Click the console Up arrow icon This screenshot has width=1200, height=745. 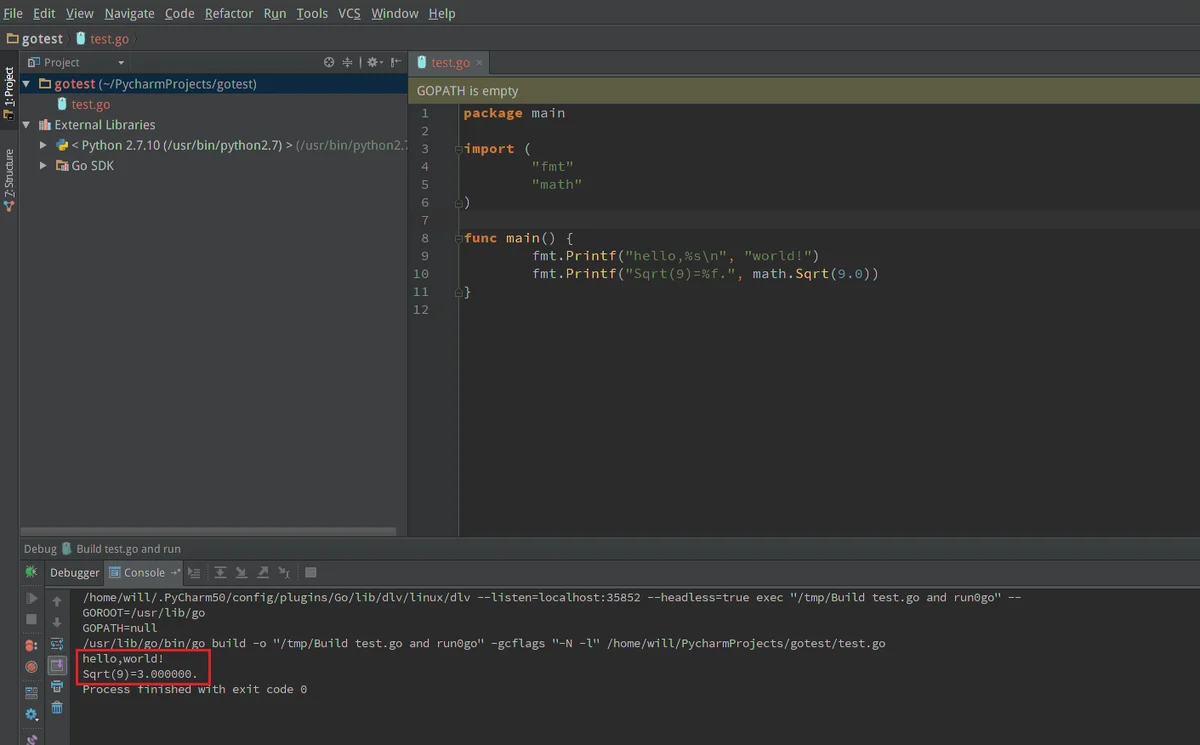coord(57,602)
